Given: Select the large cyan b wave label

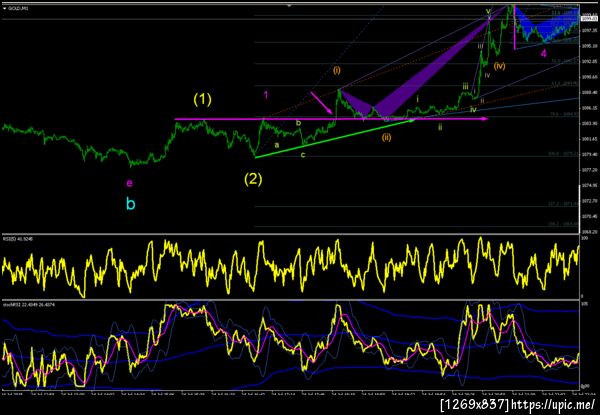Looking at the screenshot, I should click(x=130, y=204).
